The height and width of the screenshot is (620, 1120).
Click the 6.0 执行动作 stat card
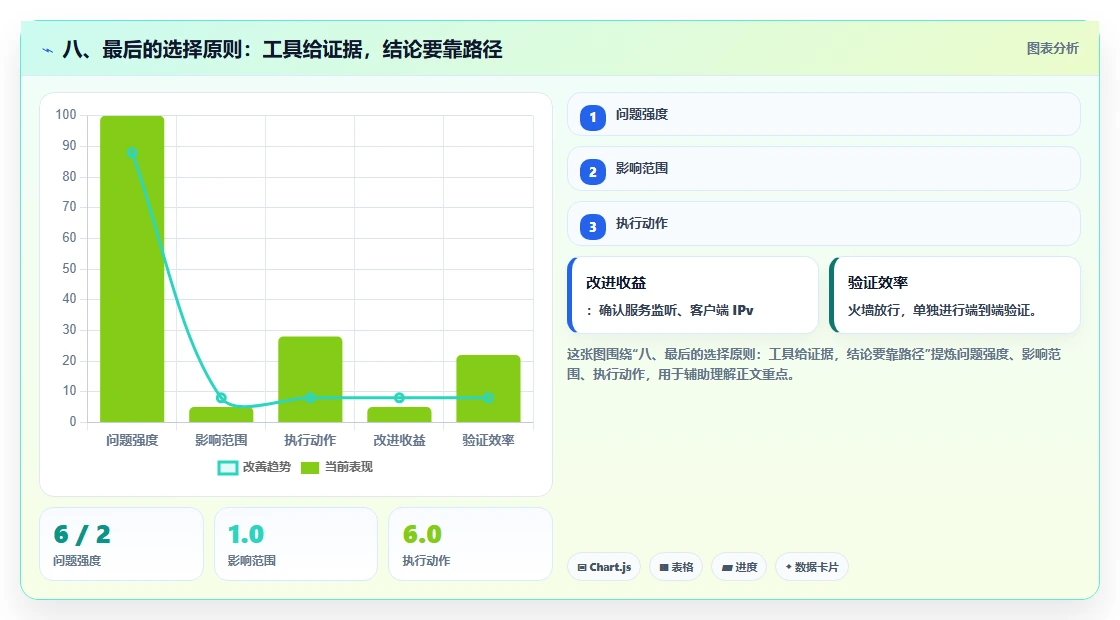click(x=470, y=544)
